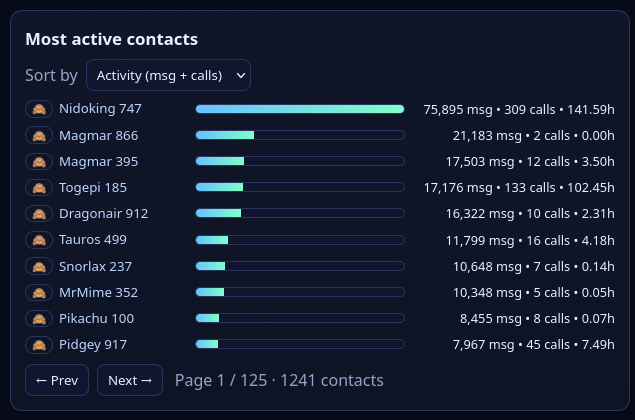635x420 pixels.
Task: Select the Snorlax 237 contact name
Action: (x=95, y=266)
